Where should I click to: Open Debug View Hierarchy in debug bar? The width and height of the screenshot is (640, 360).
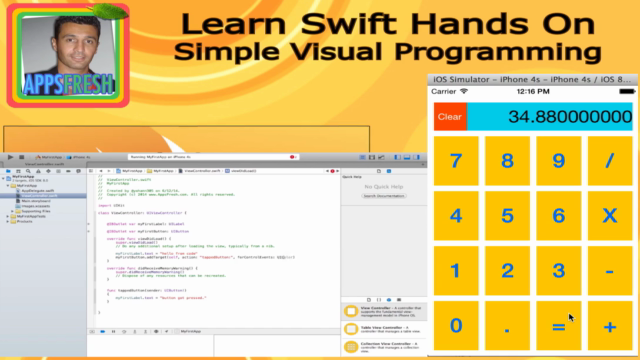click(156, 331)
